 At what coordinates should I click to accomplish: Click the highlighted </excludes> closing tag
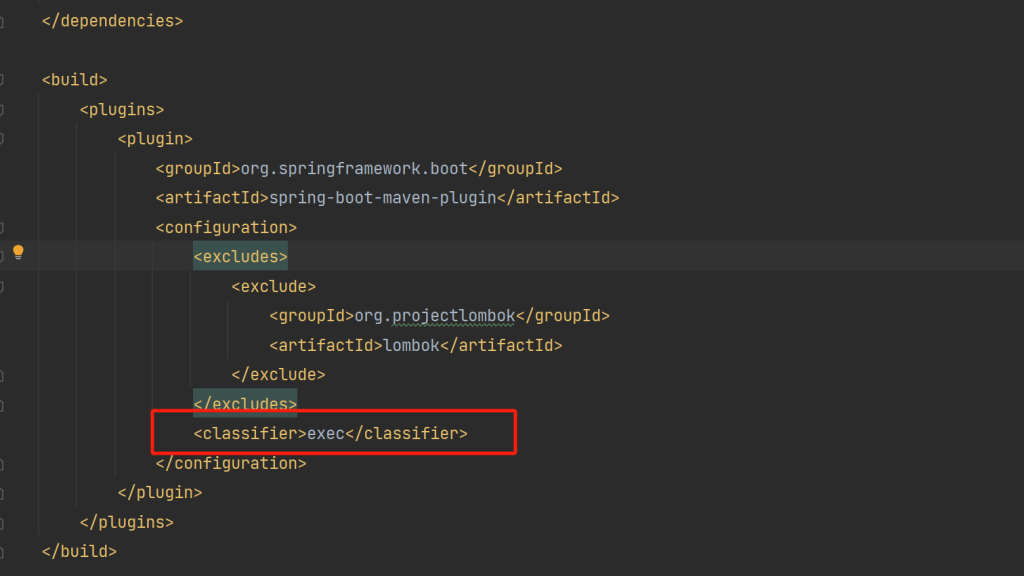tap(245, 404)
